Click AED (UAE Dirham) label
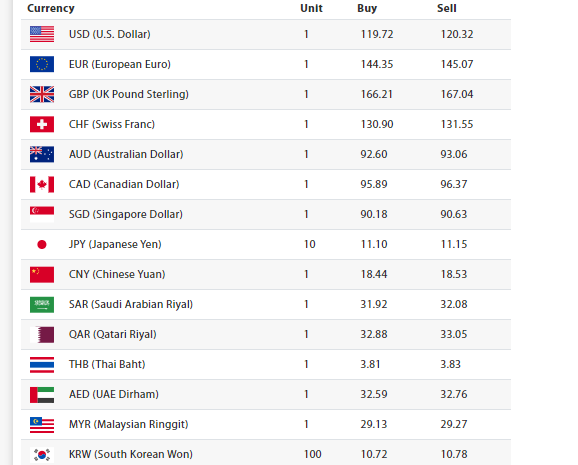 [114, 394]
